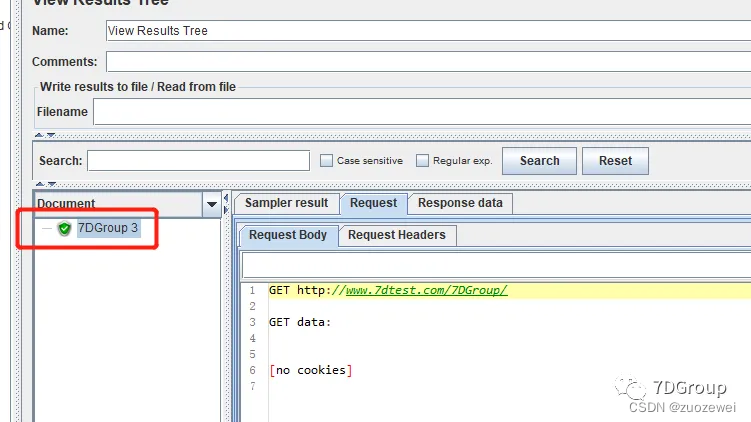The width and height of the screenshot is (751, 422).
Task: Click line number 1 in the gutter
Action: pos(252,290)
